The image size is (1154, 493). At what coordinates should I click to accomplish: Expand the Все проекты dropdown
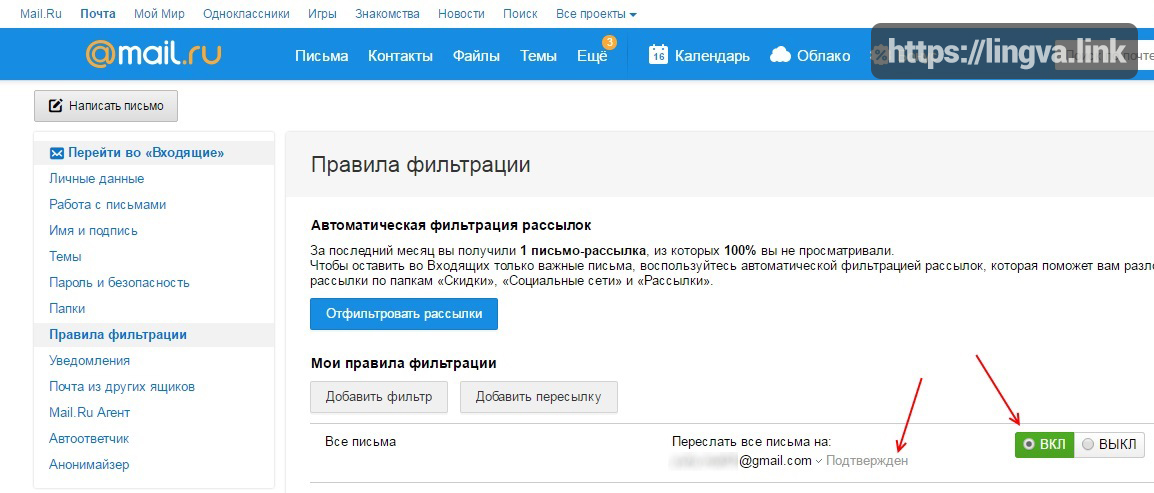point(596,14)
